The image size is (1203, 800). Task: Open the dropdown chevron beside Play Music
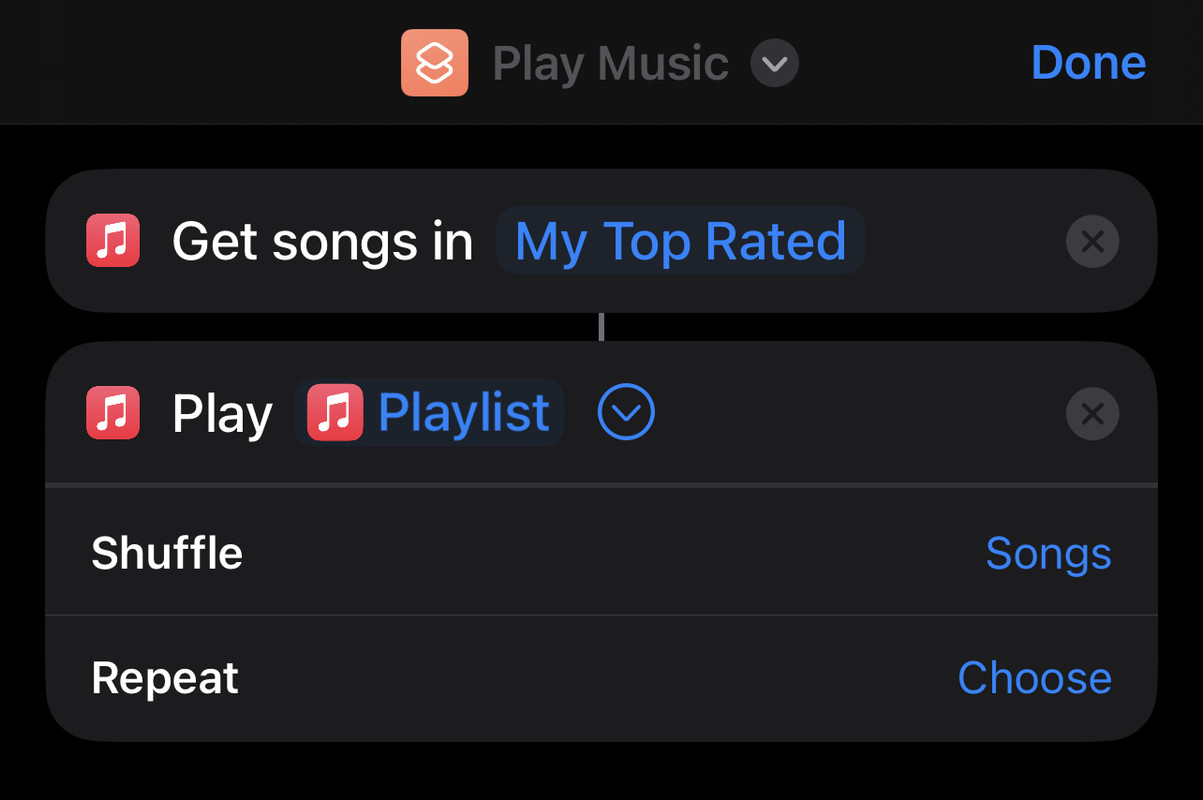[x=775, y=64]
